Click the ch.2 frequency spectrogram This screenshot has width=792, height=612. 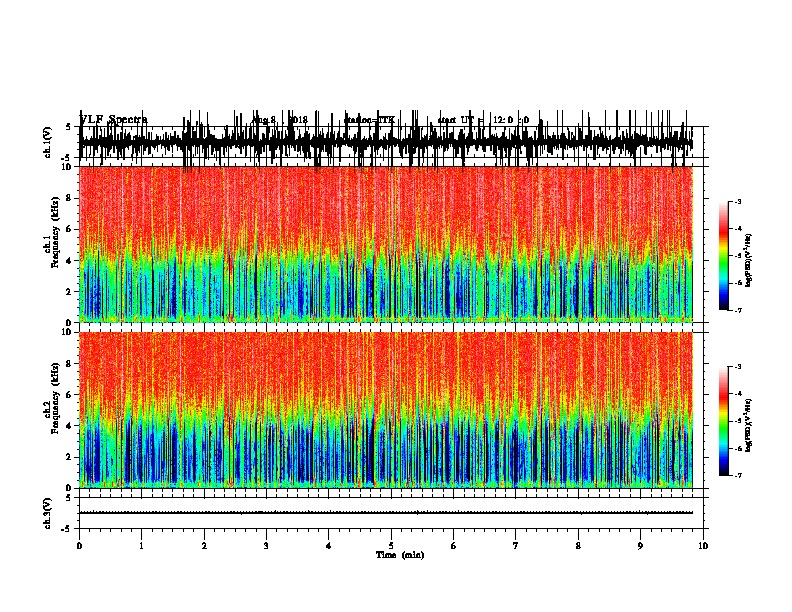pos(386,410)
